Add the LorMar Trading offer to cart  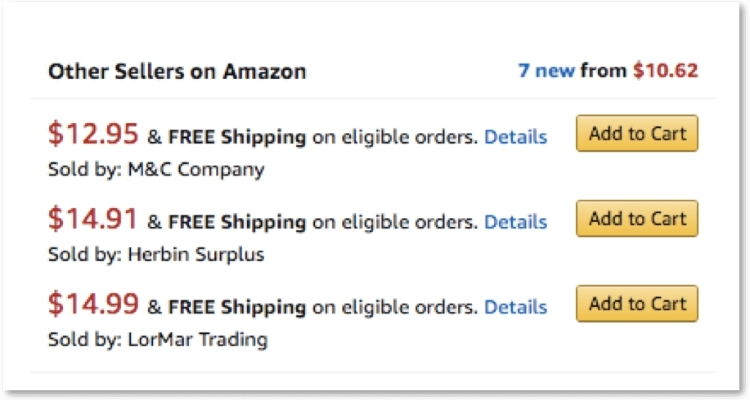click(x=637, y=304)
